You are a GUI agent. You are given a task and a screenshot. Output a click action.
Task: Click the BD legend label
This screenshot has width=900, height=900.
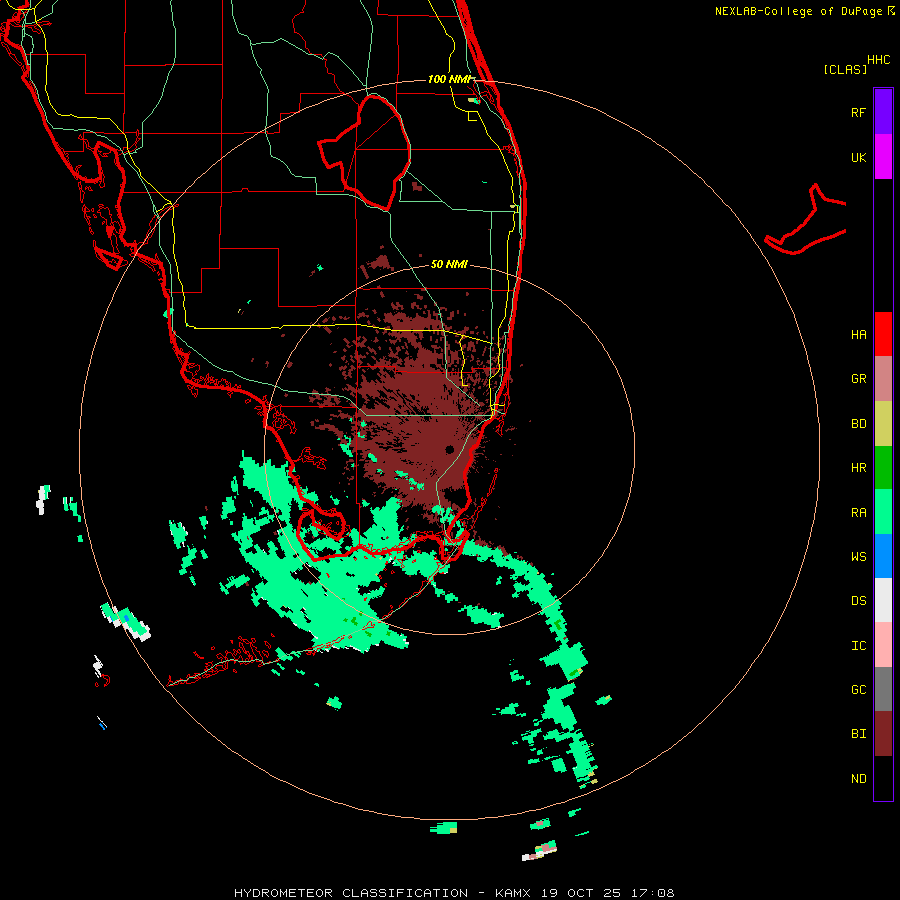[858, 424]
